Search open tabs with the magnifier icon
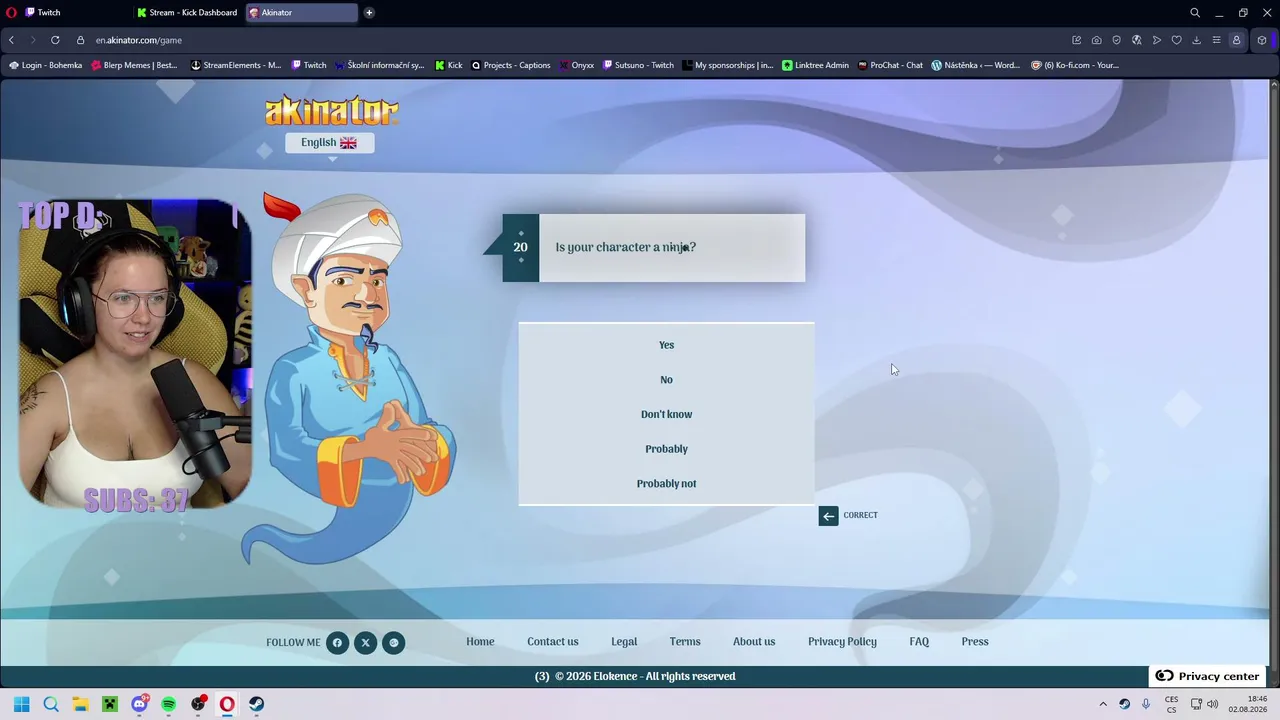The height and width of the screenshot is (720, 1280). [x=1195, y=13]
